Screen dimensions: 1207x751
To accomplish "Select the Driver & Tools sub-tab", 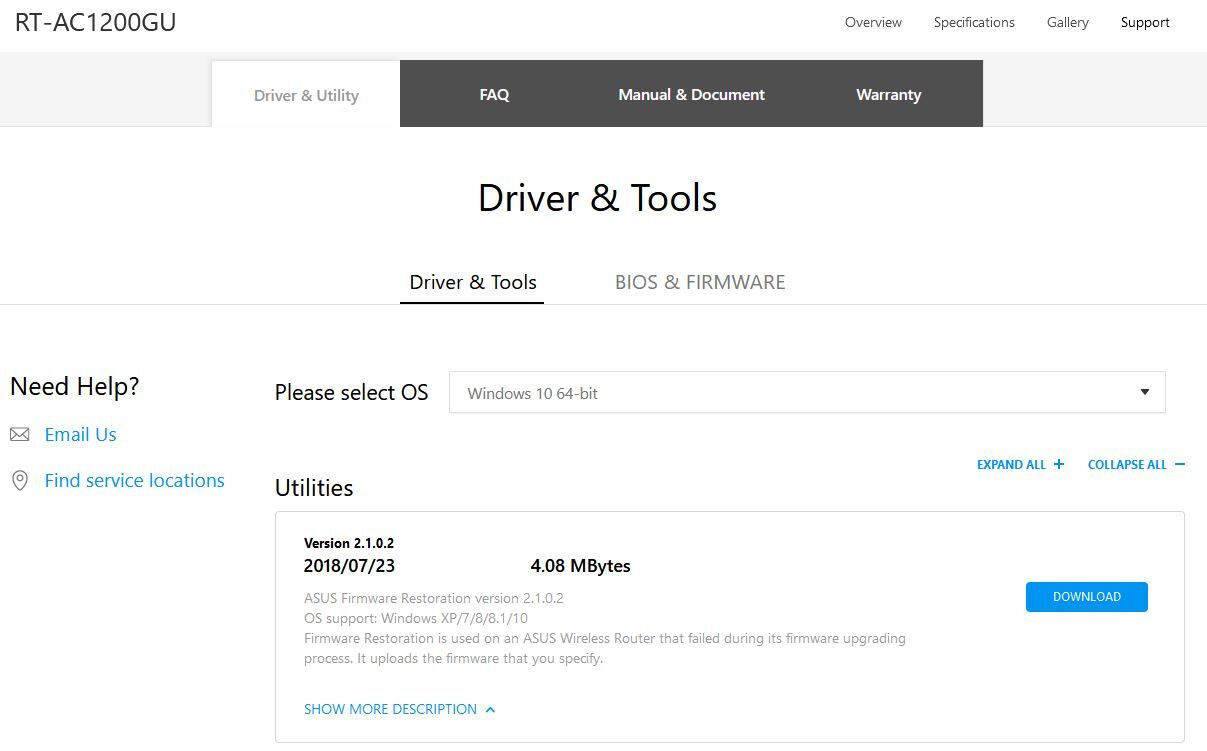I will click(473, 282).
